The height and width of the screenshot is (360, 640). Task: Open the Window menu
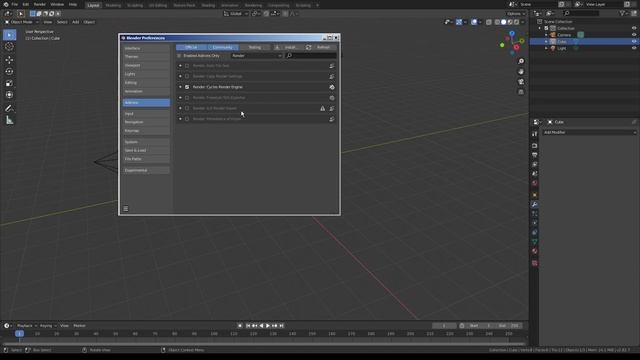tap(57, 4)
